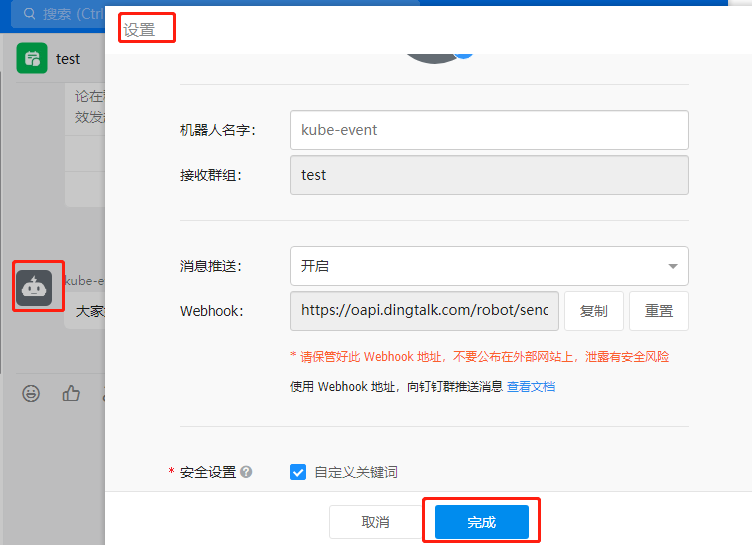Screen dimensions: 752x545
Task: Click the 取消 cancel button
Action: tap(375, 522)
